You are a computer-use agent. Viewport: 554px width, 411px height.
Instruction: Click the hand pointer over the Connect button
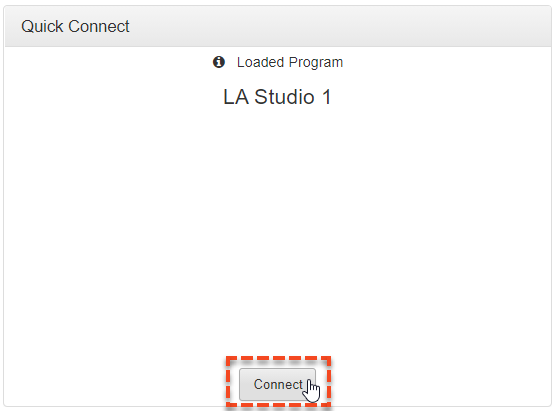(x=312, y=391)
